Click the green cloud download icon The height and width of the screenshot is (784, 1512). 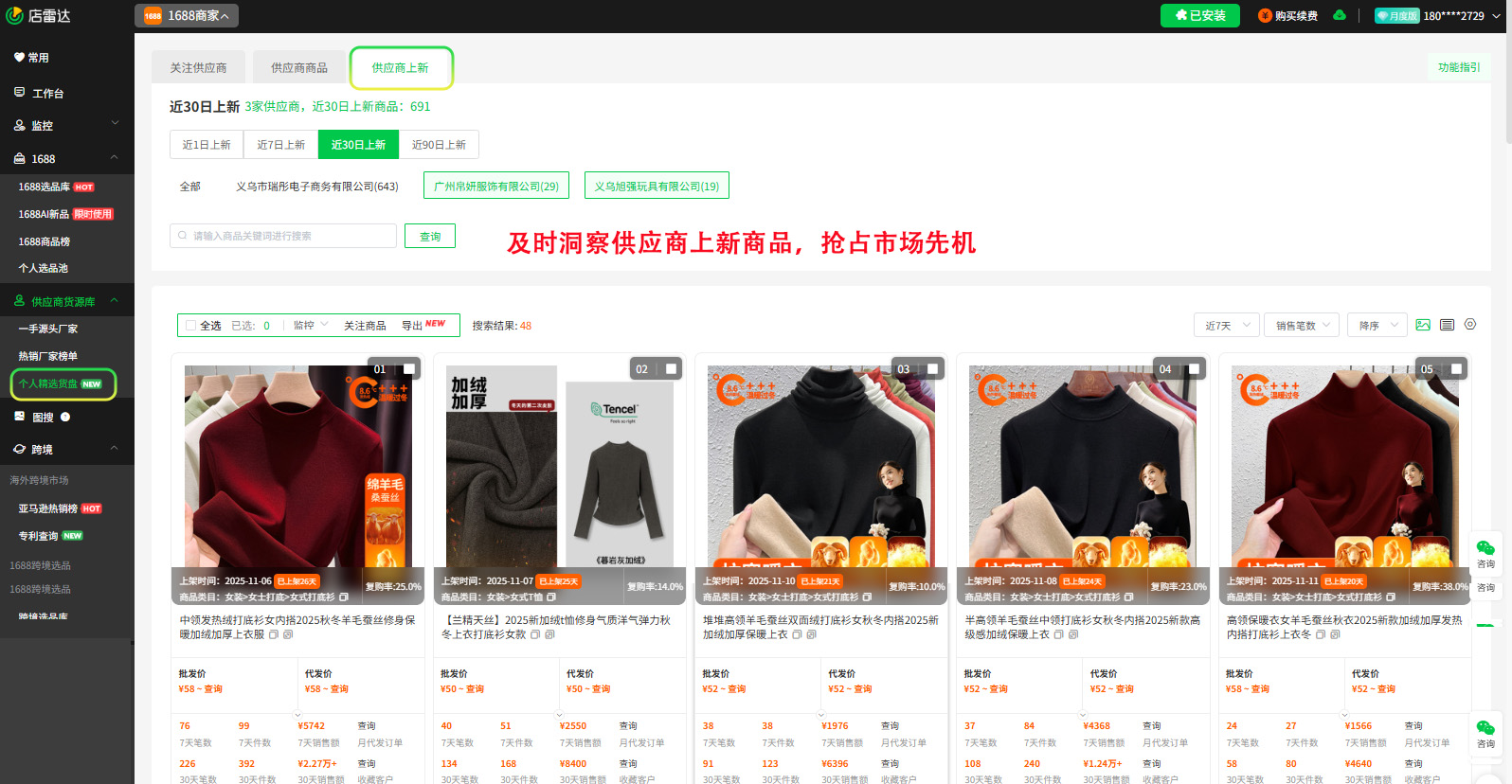pyautogui.click(x=1340, y=15)
